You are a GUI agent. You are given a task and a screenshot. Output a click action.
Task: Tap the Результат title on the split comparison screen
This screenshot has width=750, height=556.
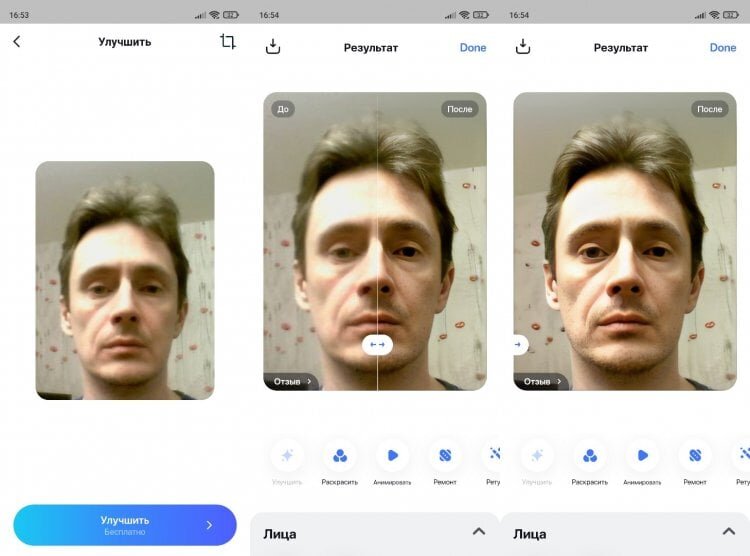point(371,48)
